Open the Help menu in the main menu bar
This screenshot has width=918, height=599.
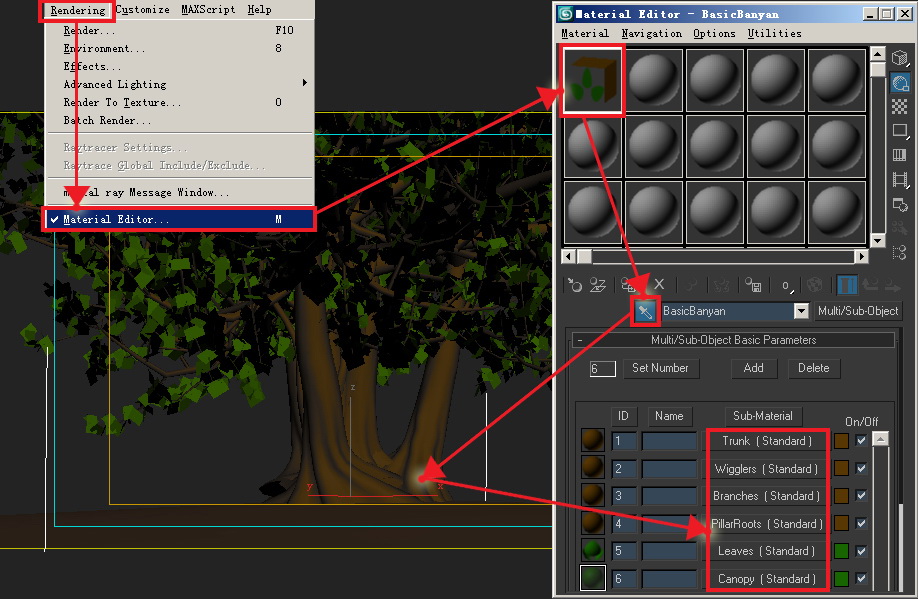(259, 9)
